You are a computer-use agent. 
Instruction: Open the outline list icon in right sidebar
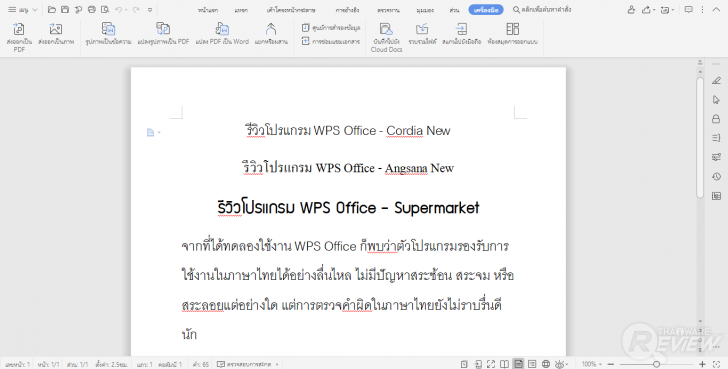pos(716,138)
